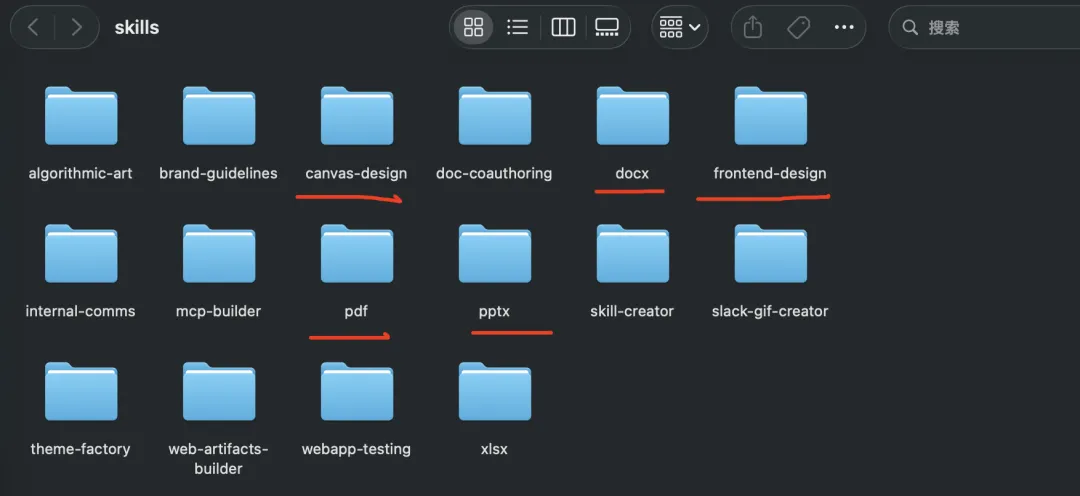Select the canvas-design folder icon
This screenshot has height=496, width=1080.
coord(357,116)
